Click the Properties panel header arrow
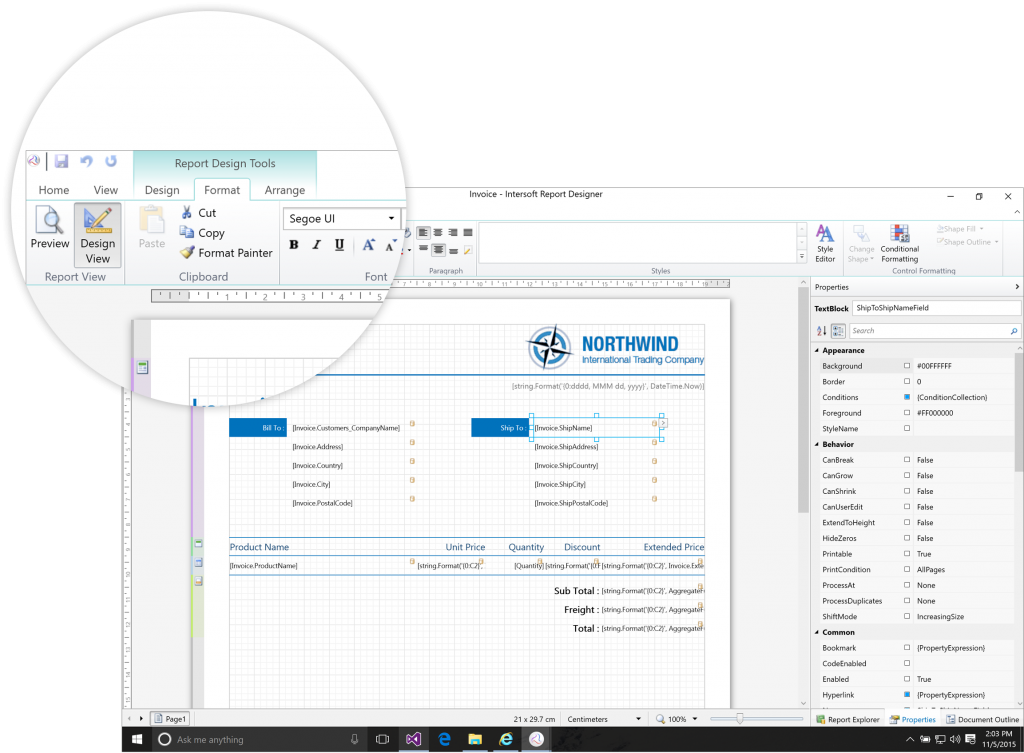 pyautogui.click(x=1017, y=287)
